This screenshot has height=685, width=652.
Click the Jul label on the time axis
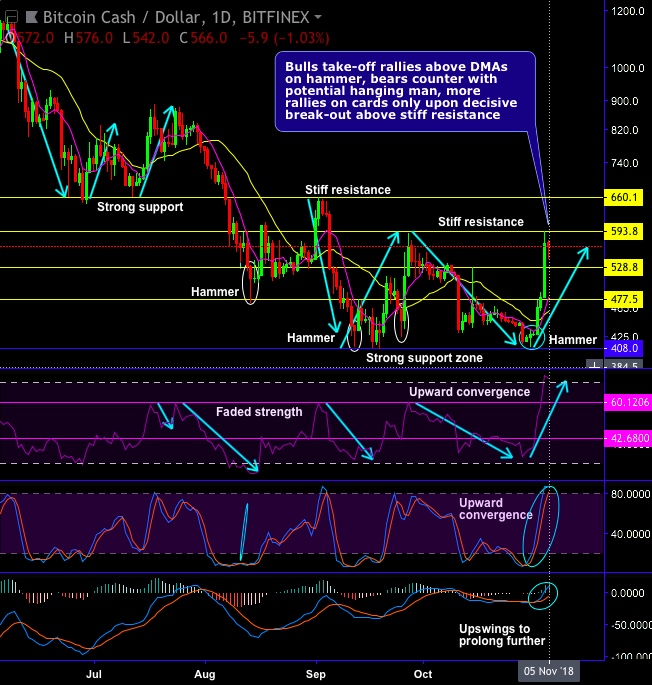(x=94, y=674)
